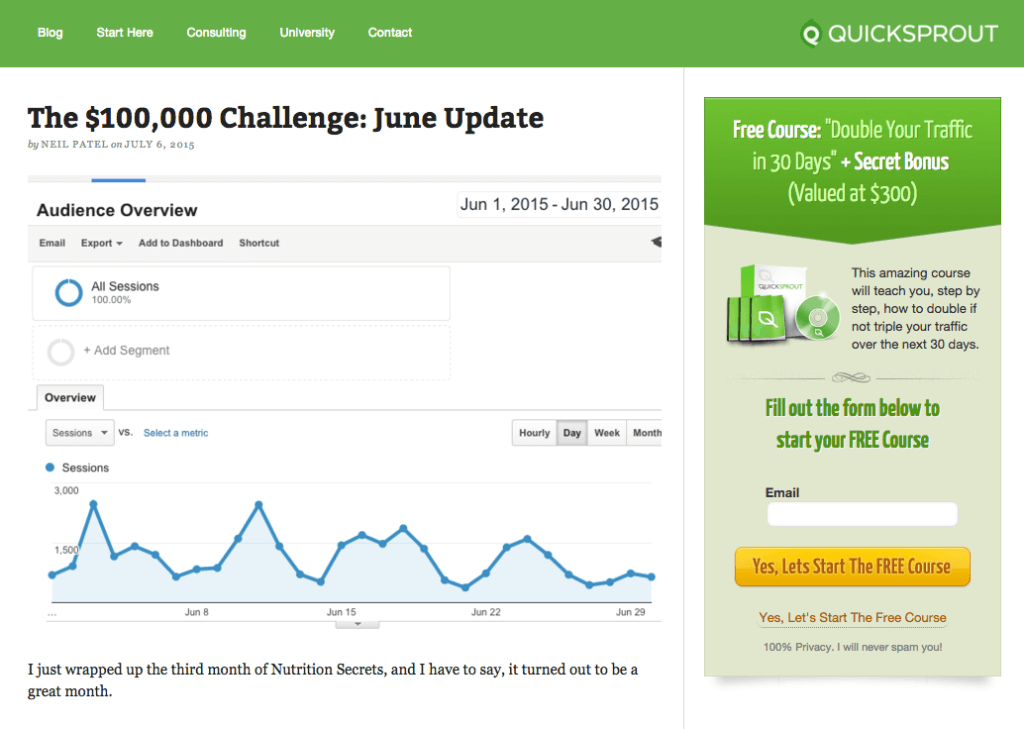Click the Audience Overview heading
The height and width of the screenshot is (729, 1024).
click(x=117, y=210)
